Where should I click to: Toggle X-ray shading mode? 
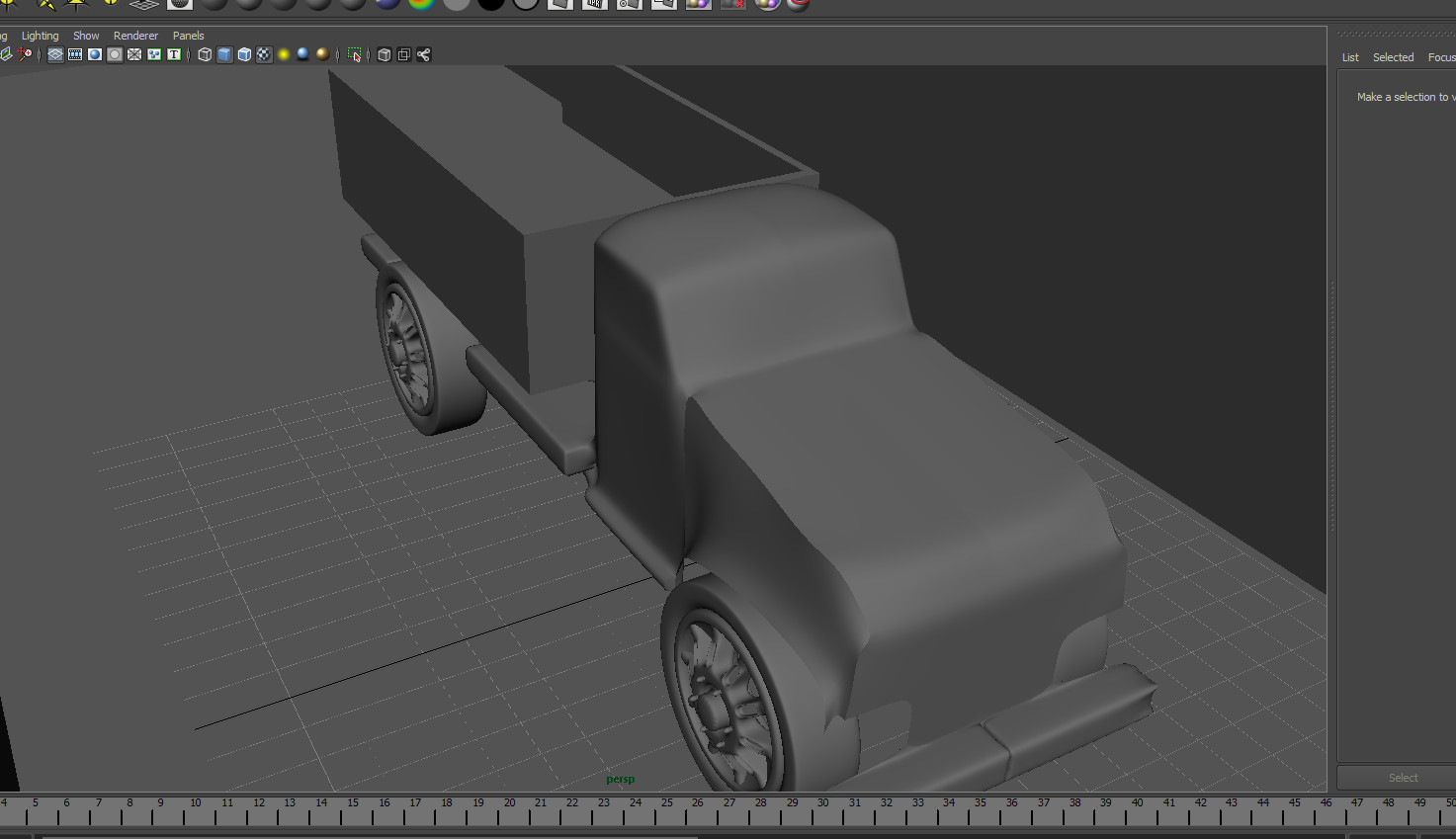pyautogui.click(x=385, y=54)
